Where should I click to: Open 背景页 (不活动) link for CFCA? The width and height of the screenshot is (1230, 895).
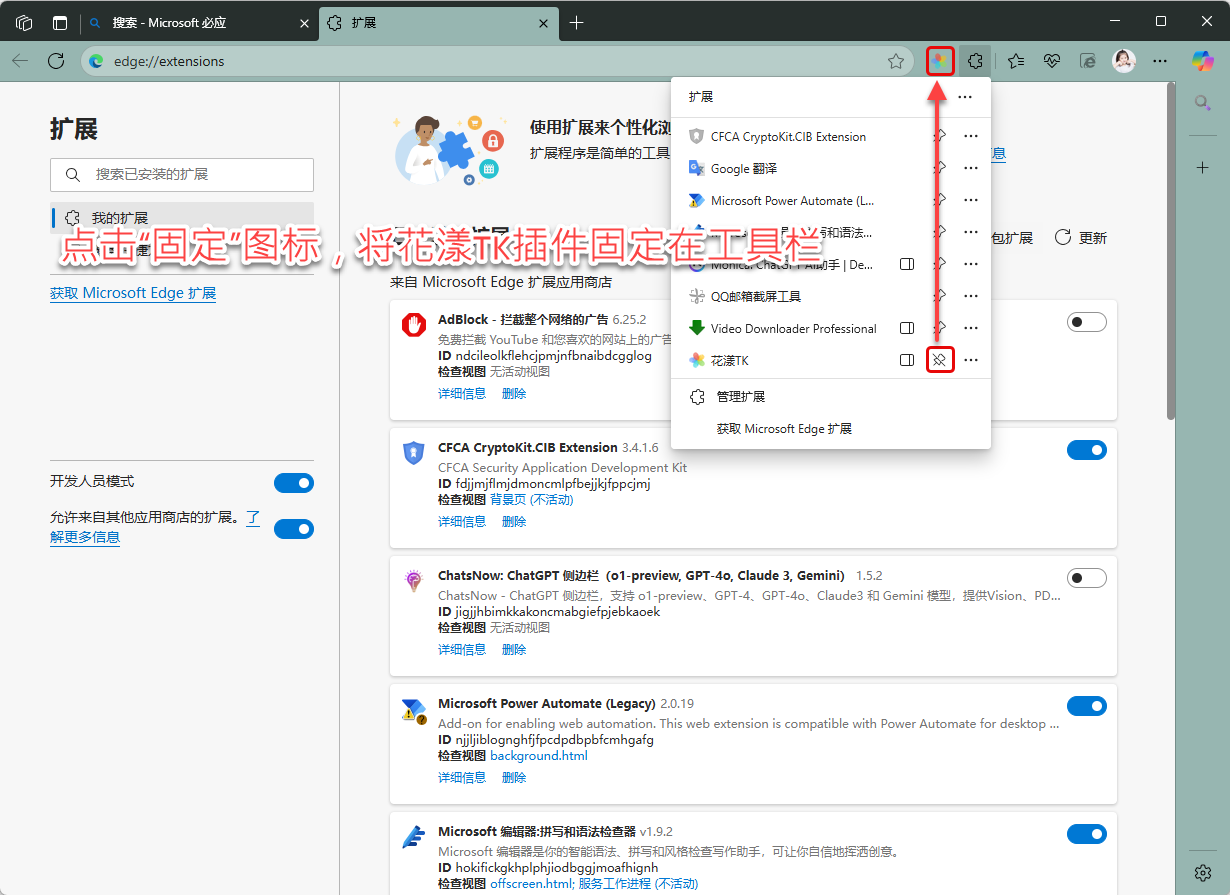coord(532,499)
